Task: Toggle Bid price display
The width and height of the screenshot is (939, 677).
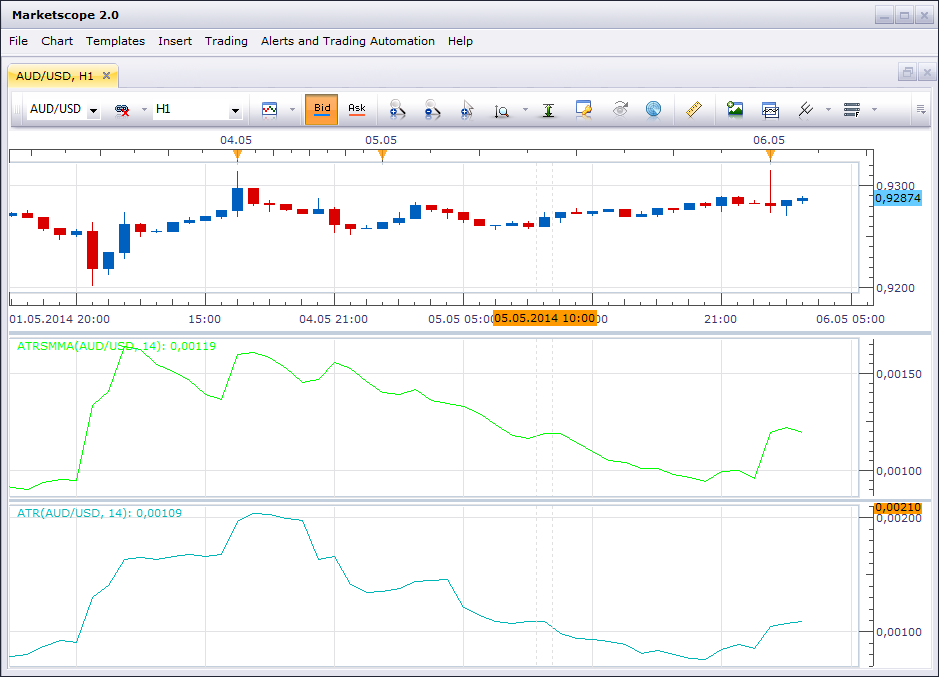Action: [322, 109]
